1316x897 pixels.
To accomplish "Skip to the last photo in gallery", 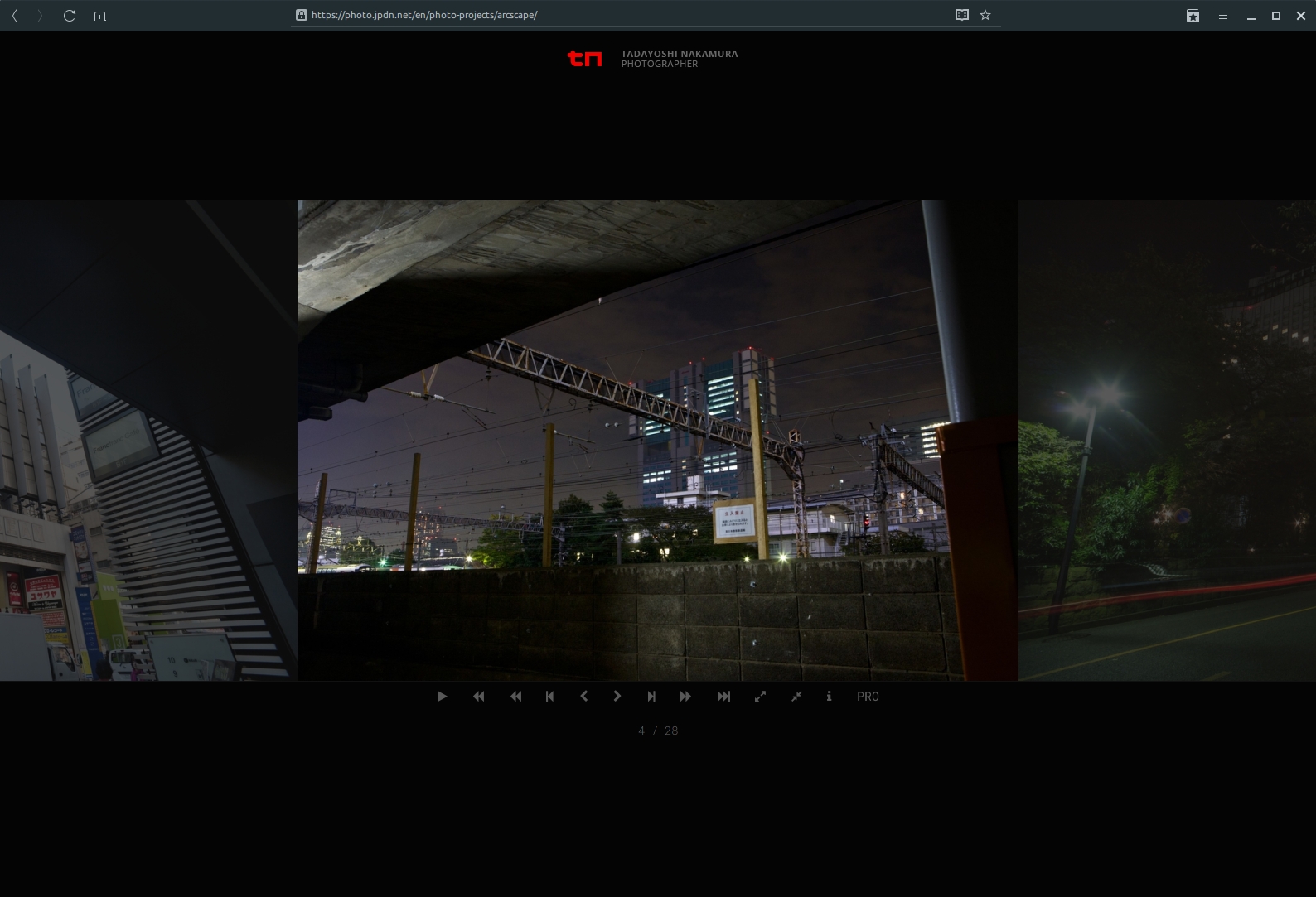I will (x=723, y=697).
